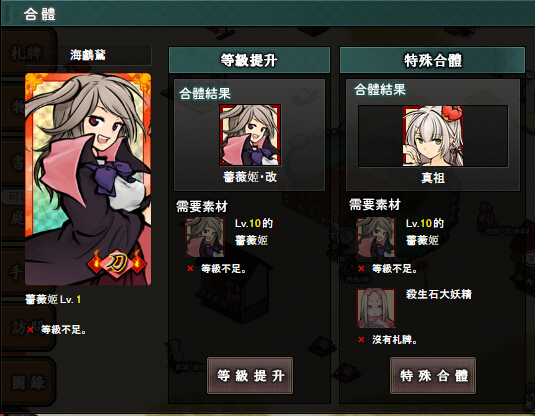Open the dimmed 札牌 sidebar menu
Screen dimensions: 535x416
[26, 54]
